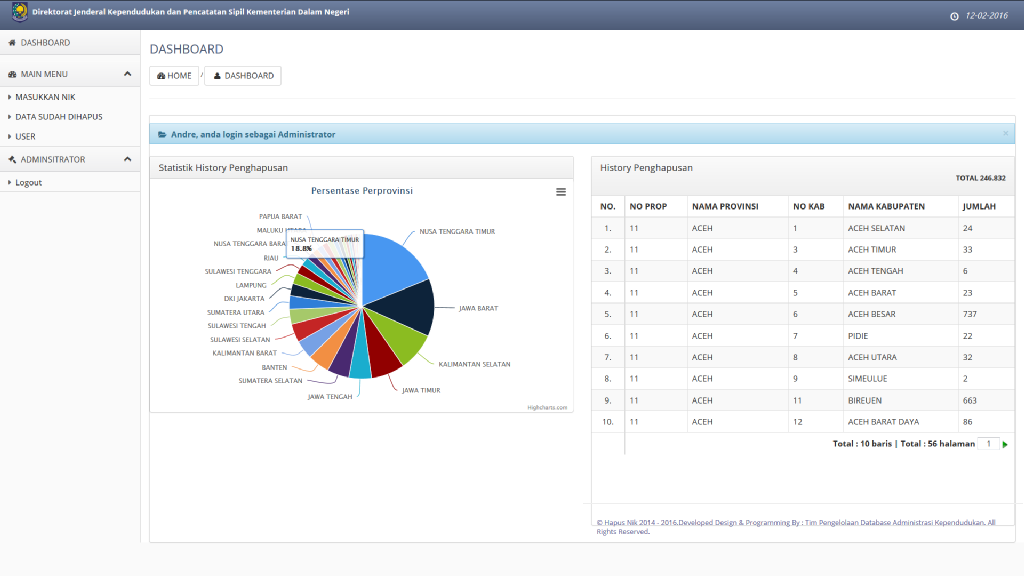Open MASUKKAN NIK menu item
The image size is (1024, 576).
click(45, 97)
